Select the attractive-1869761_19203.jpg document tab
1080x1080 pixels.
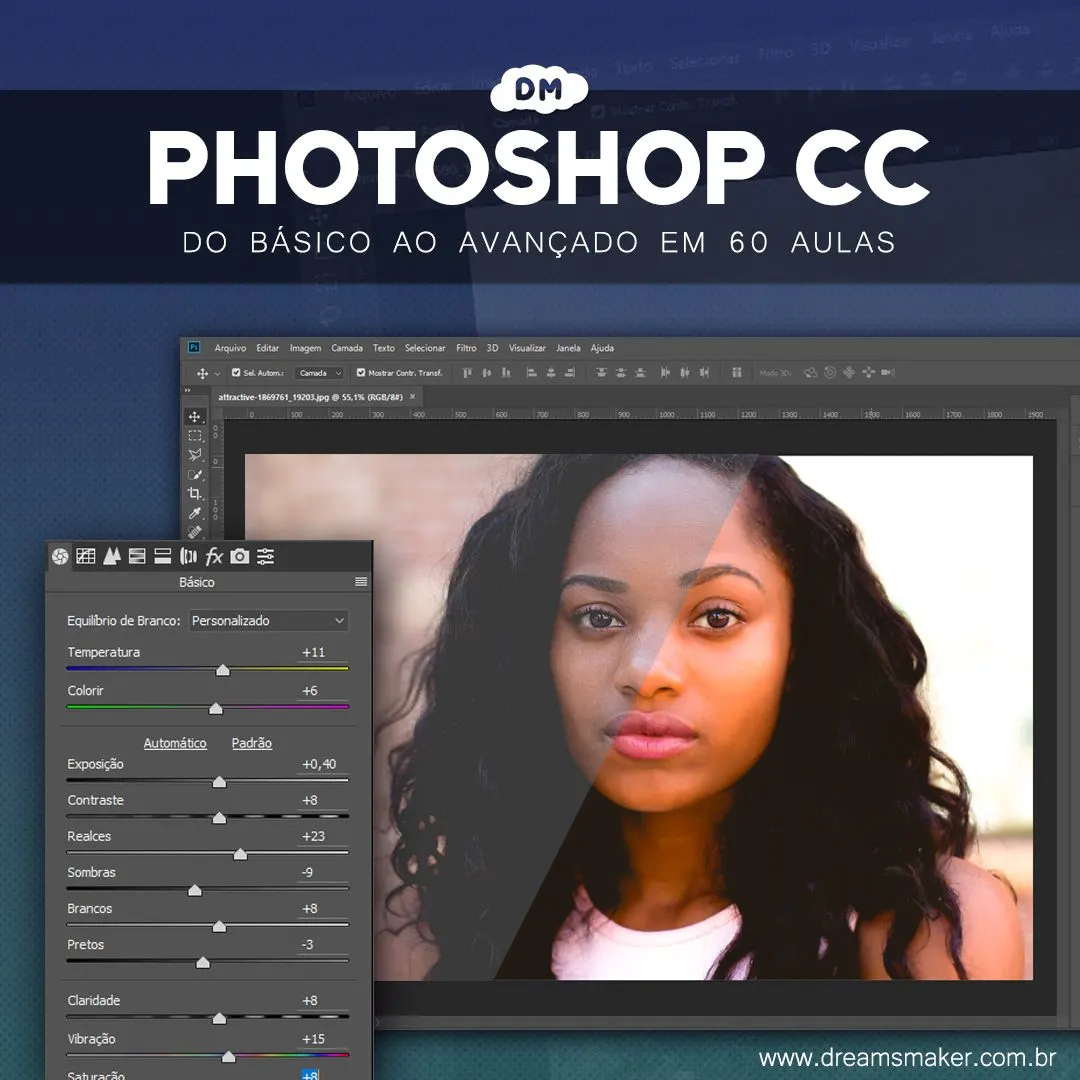(310, 397)
